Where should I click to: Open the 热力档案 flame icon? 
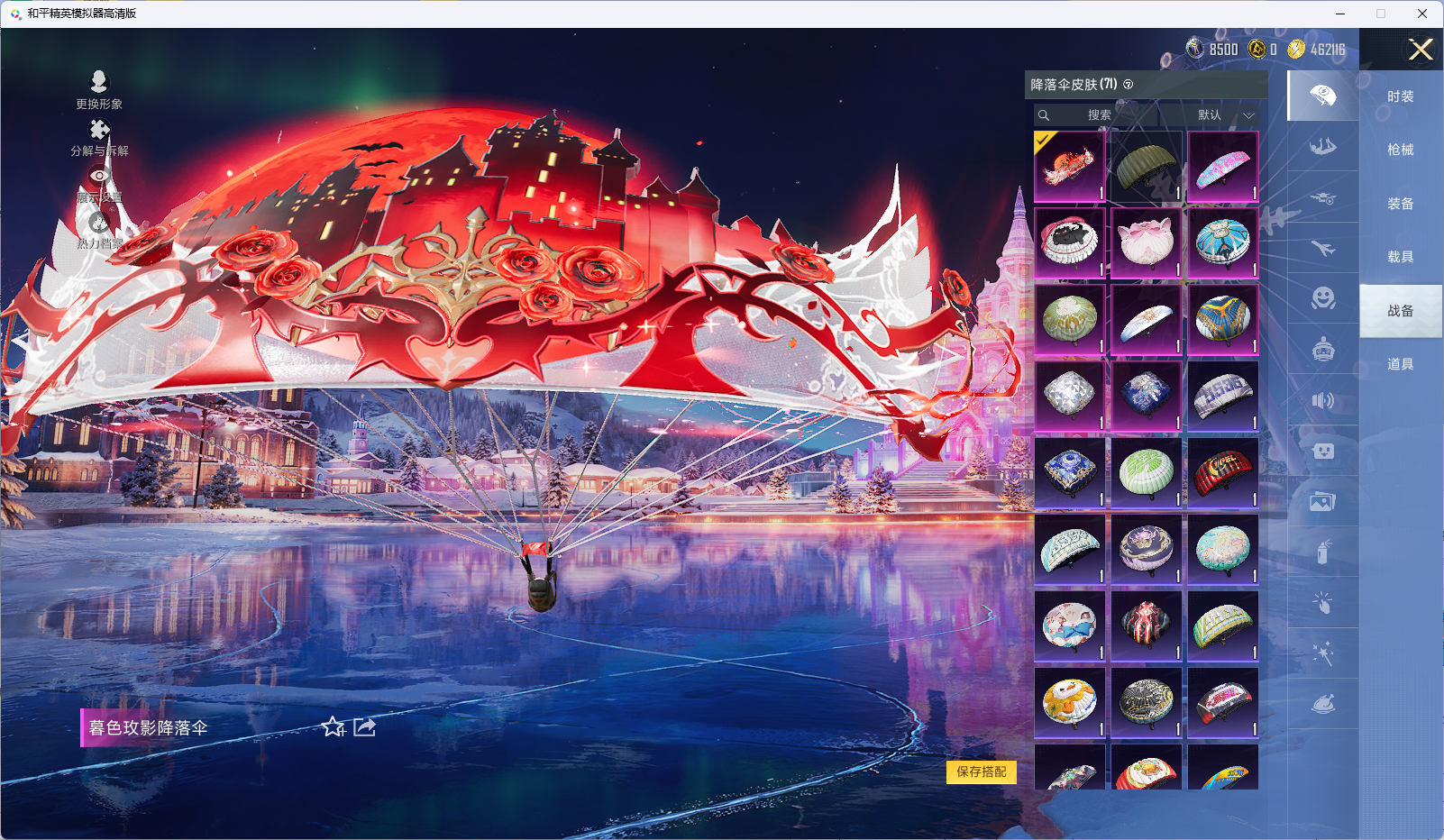pos(99,224)
